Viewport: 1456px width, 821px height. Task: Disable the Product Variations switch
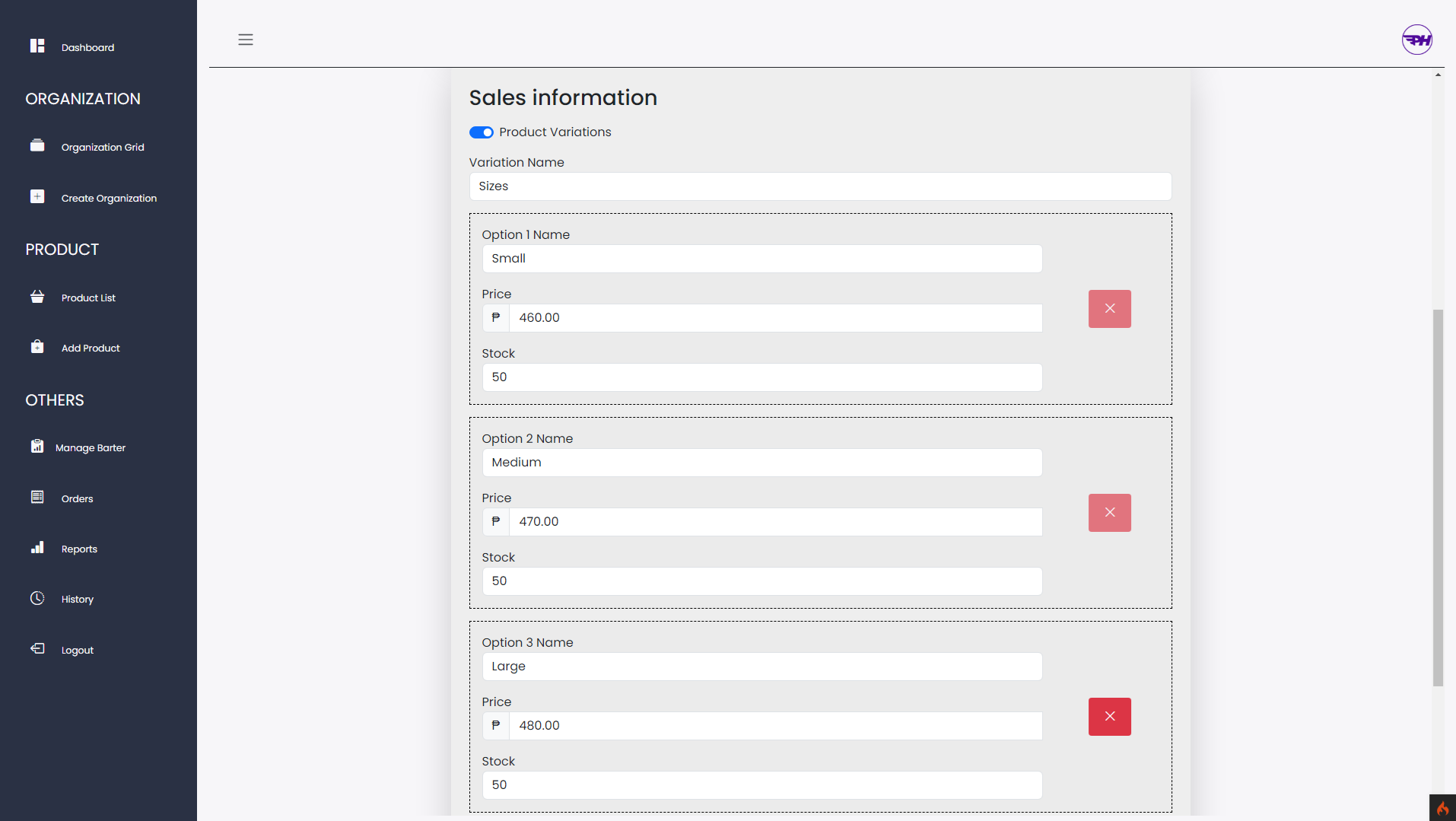[x=482, y=132]
